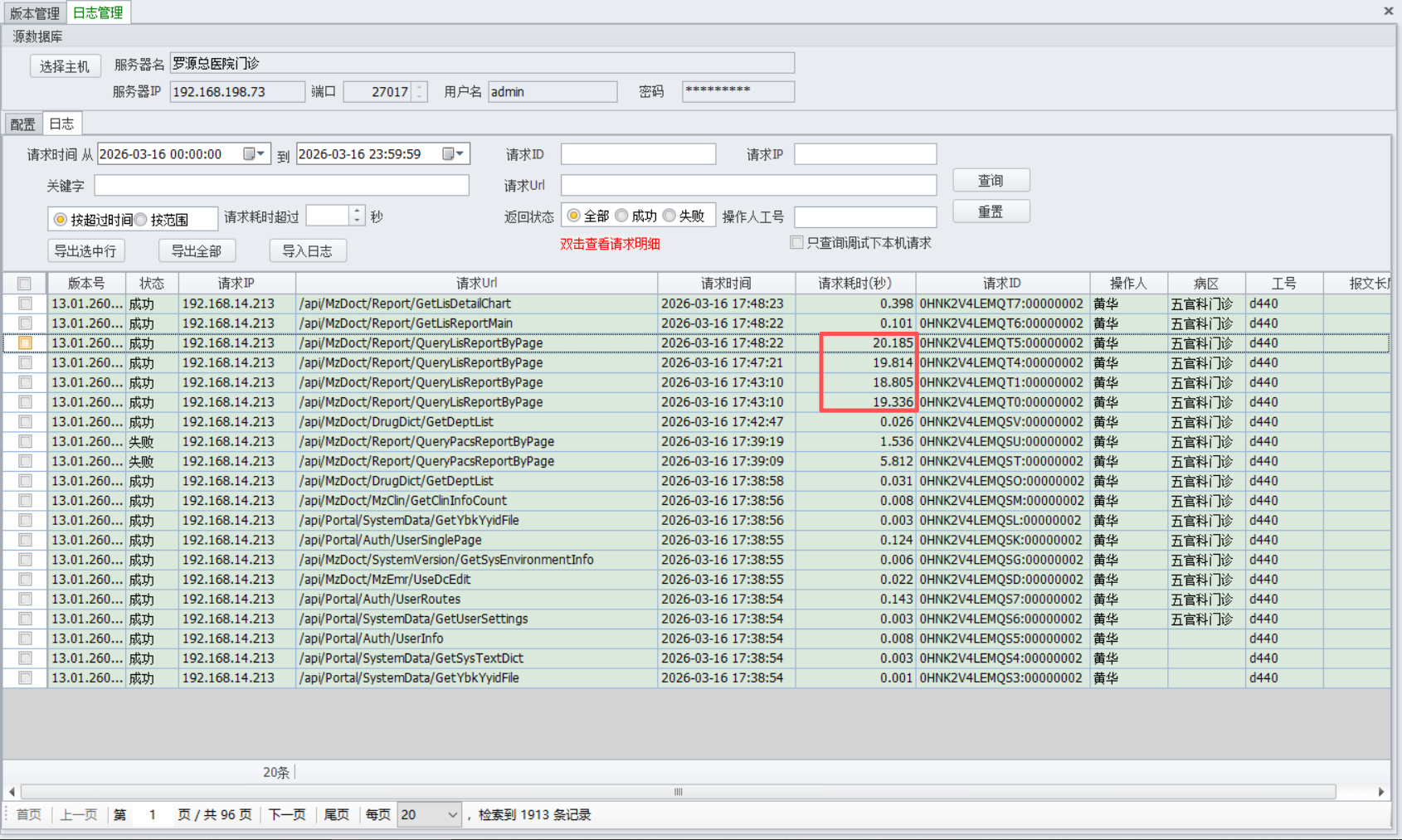Run the search with 查询 button
This screenshot has width=1402, height=840.
[991, 180]
